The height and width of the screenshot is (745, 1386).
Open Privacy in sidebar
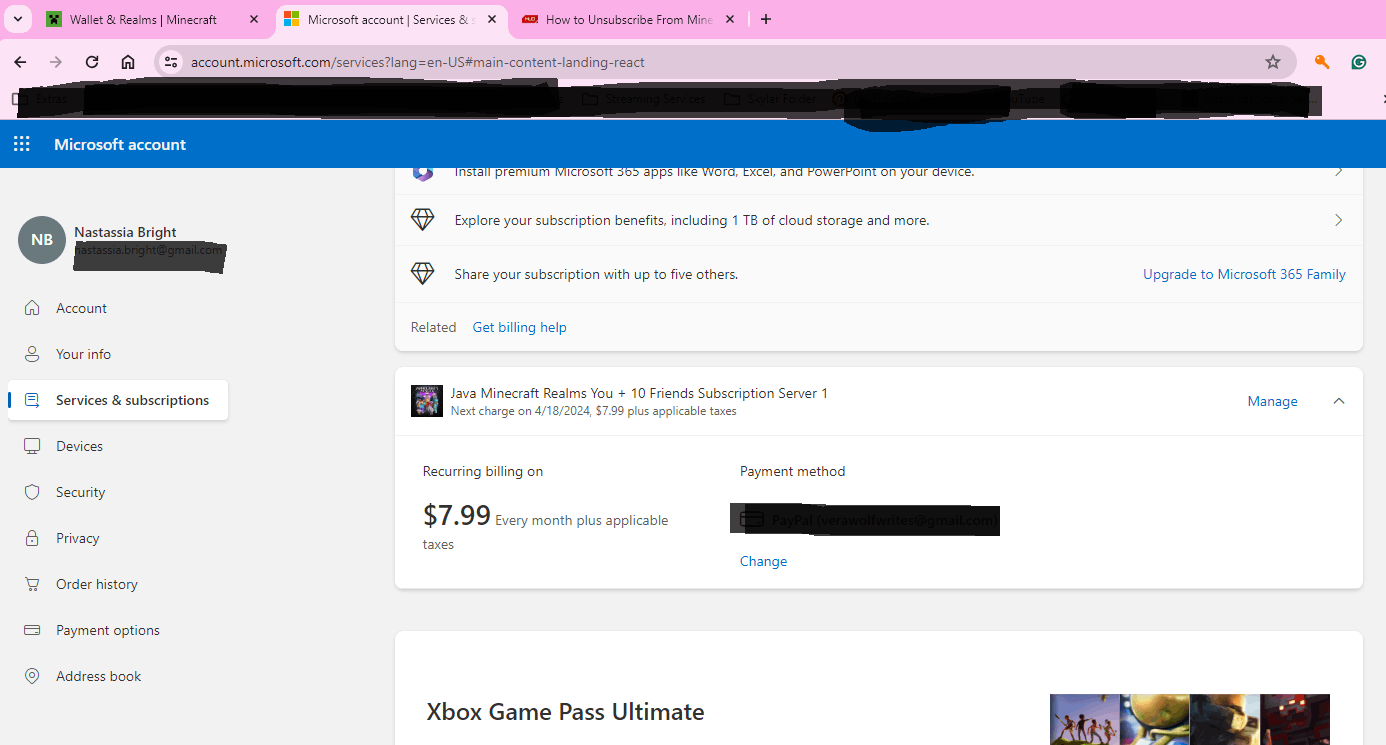coord(118,538)
